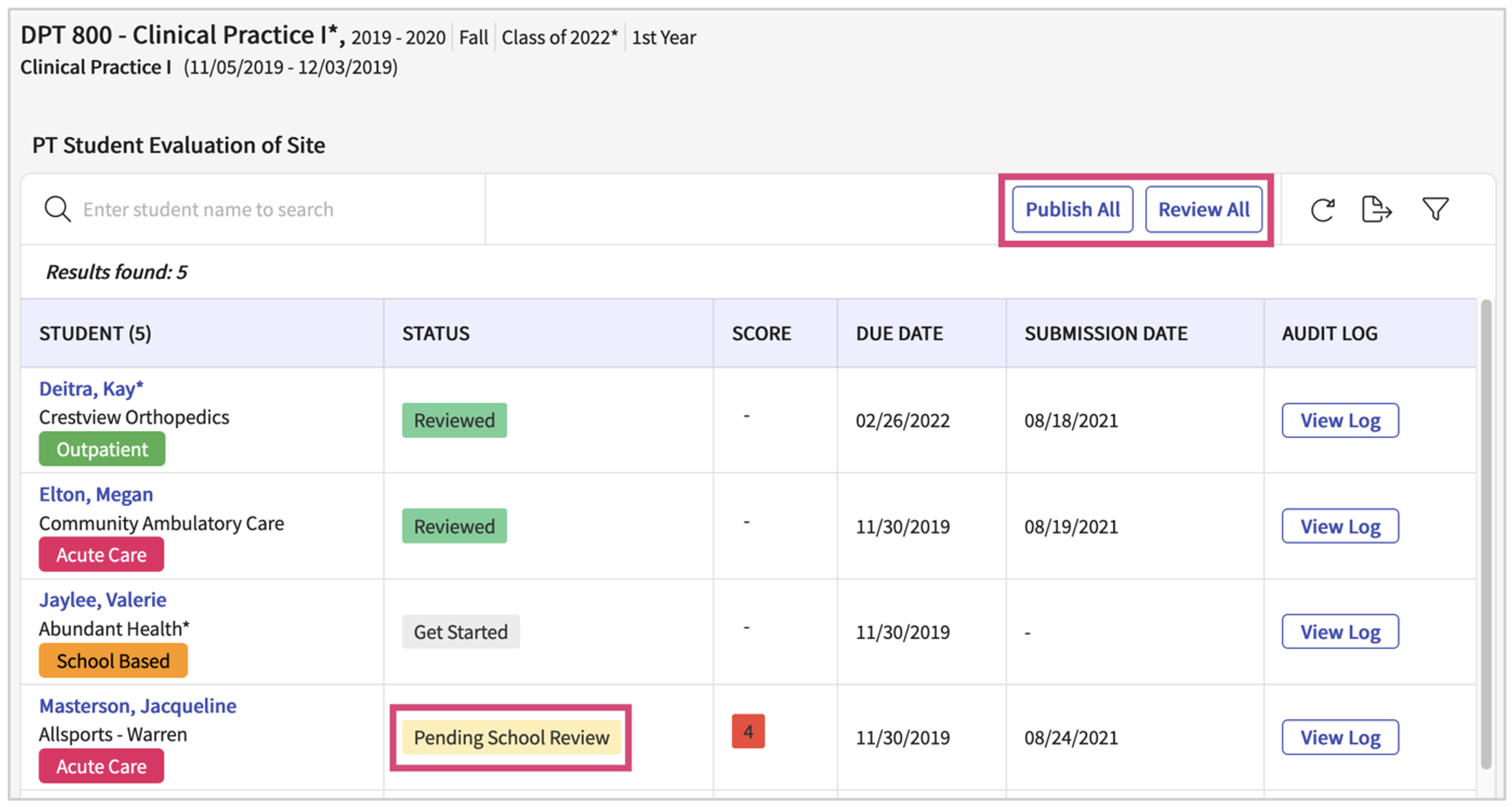Open Deitra, Kay student link
The width and height of the screenshot is (1512, 807).
91,389
